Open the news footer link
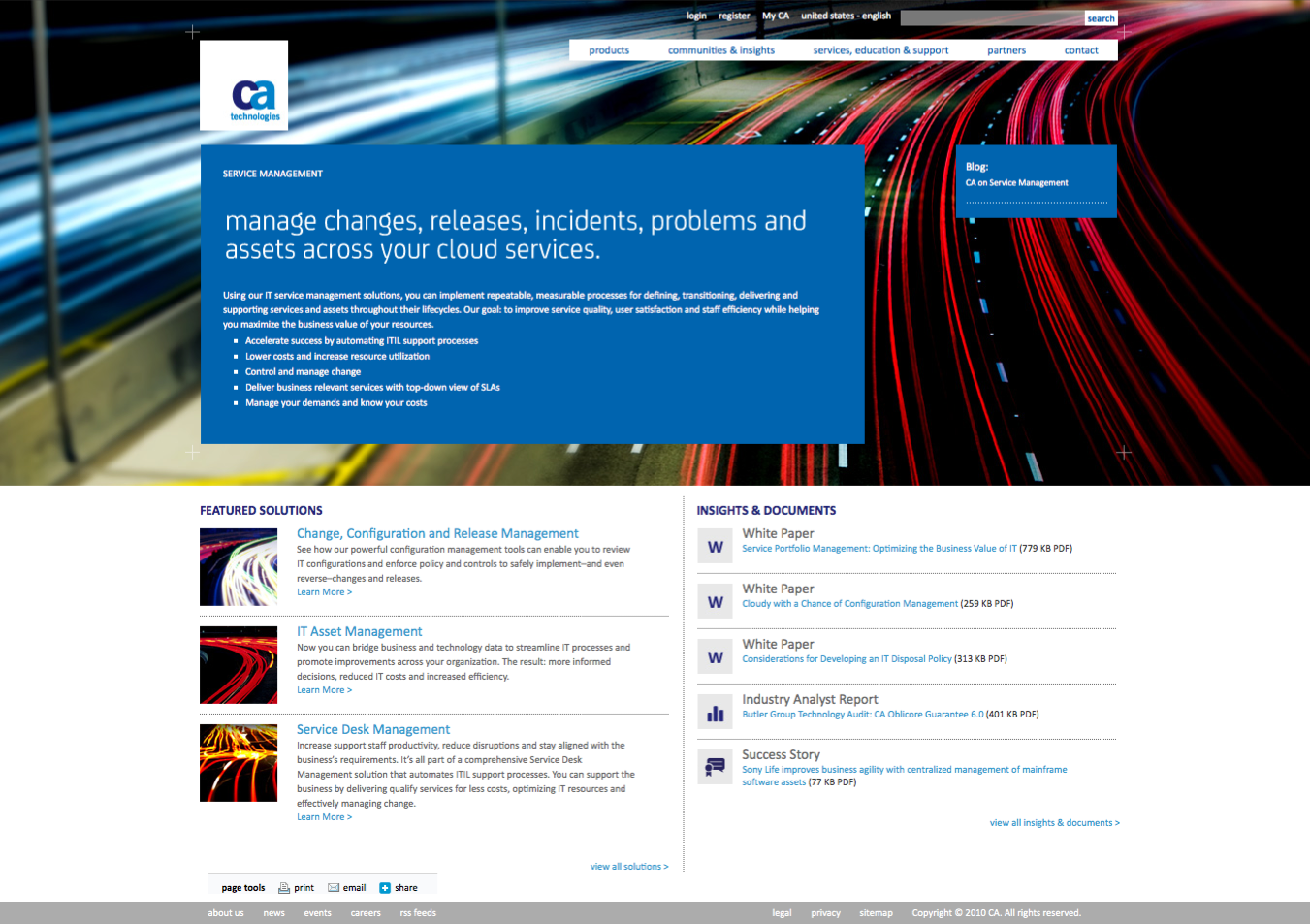The width and height of the screenshot is (1310, 924). point(274,913)
